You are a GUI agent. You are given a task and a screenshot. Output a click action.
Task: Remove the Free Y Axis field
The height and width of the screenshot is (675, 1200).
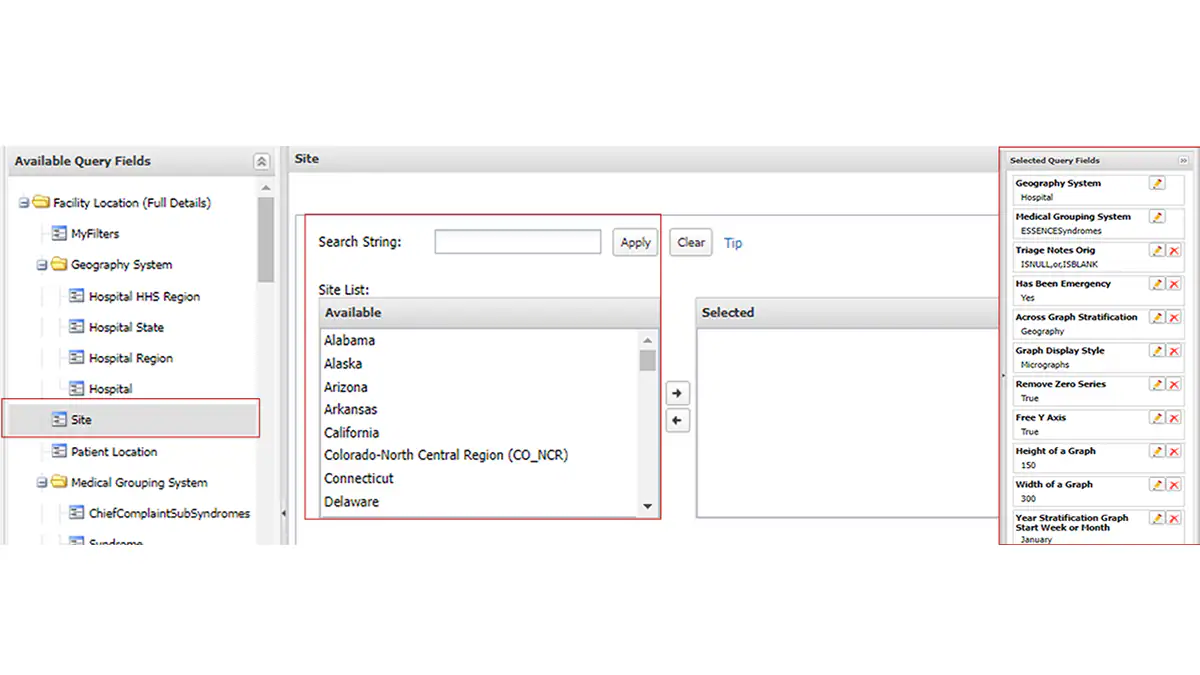click(x=1174, y=418)
